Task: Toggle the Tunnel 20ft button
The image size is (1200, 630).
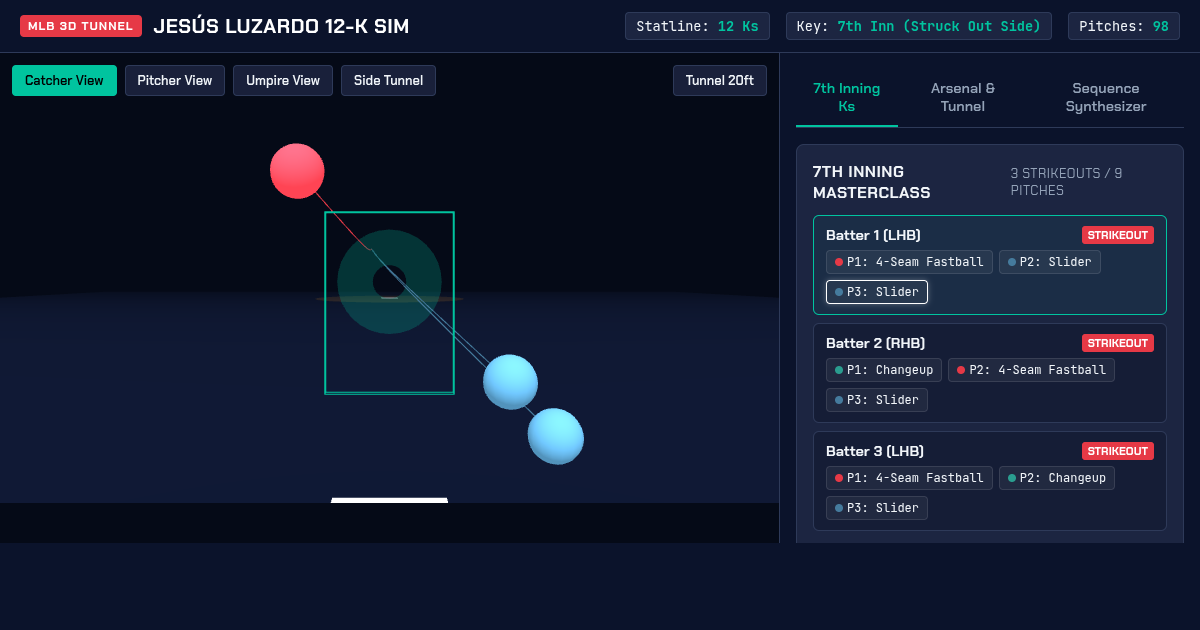Action: [720, 81]
